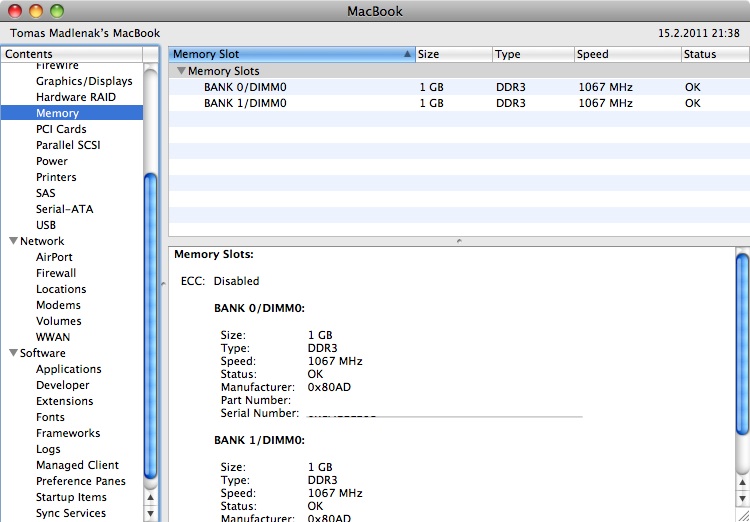Click the ECC Disabled value
750x522 pixels.
(x=236, y=281)
